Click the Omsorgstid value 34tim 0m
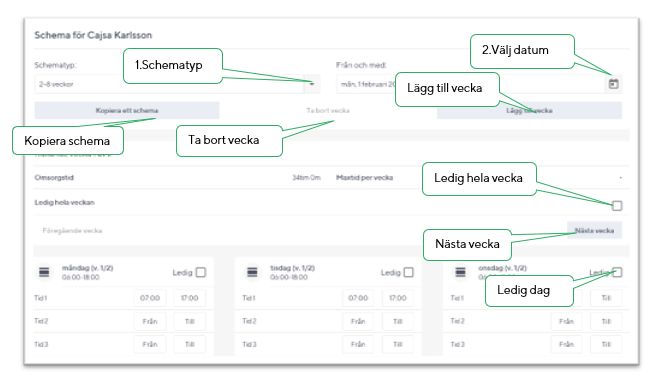 [x=306, y=177]
